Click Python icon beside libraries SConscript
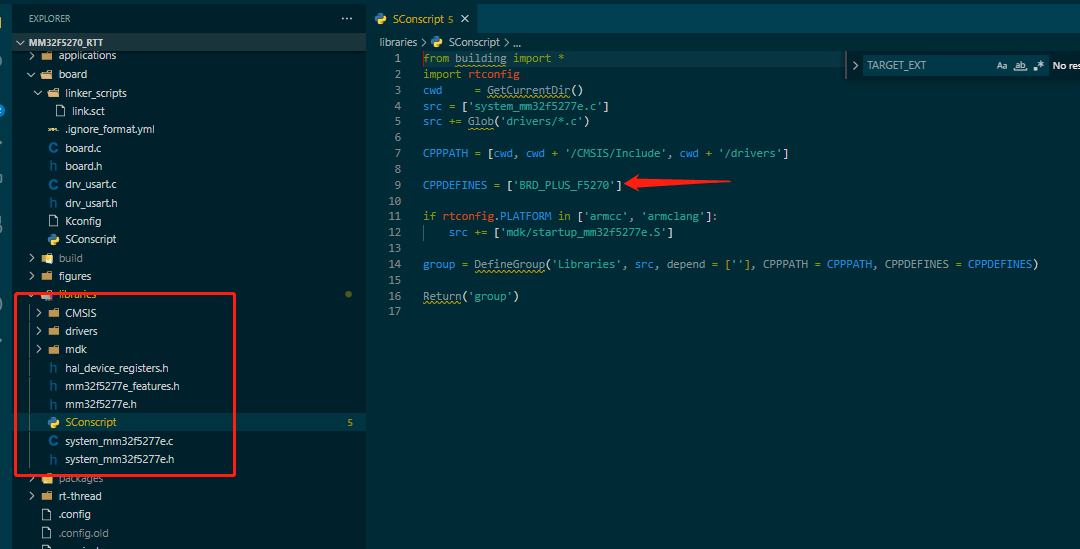 point(53,422)
